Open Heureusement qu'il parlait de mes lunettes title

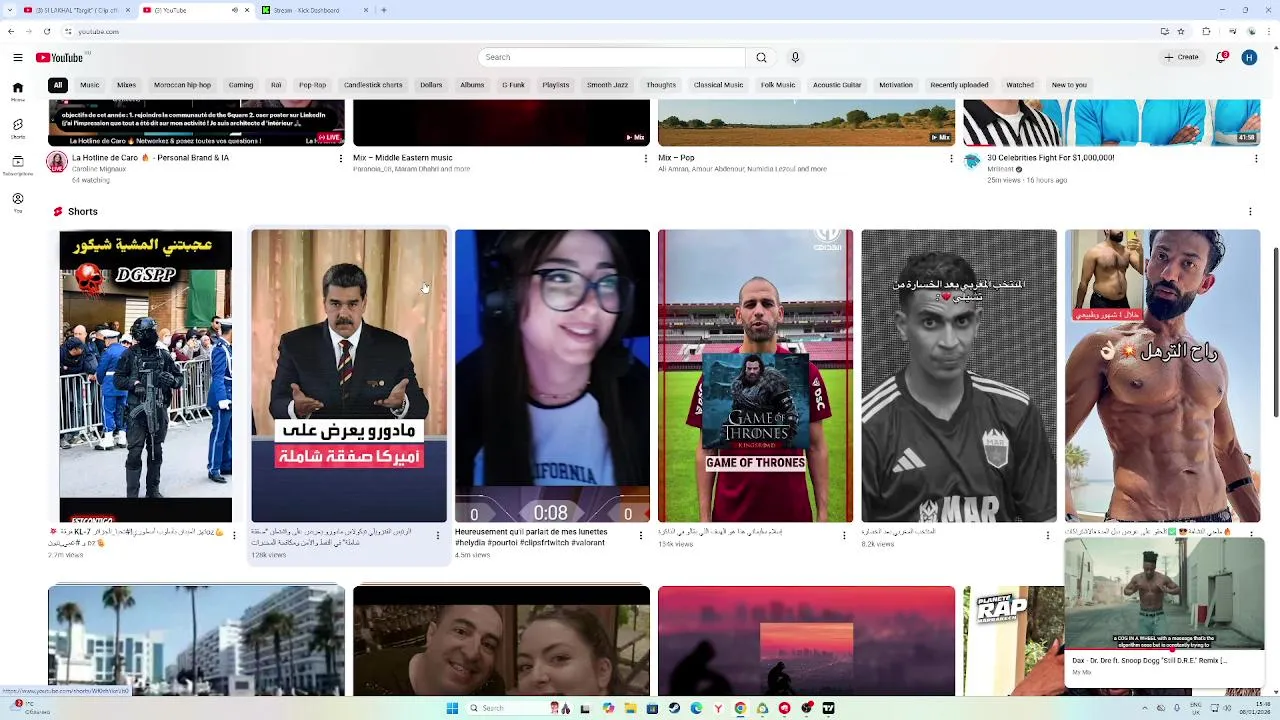tap(531, 537)
